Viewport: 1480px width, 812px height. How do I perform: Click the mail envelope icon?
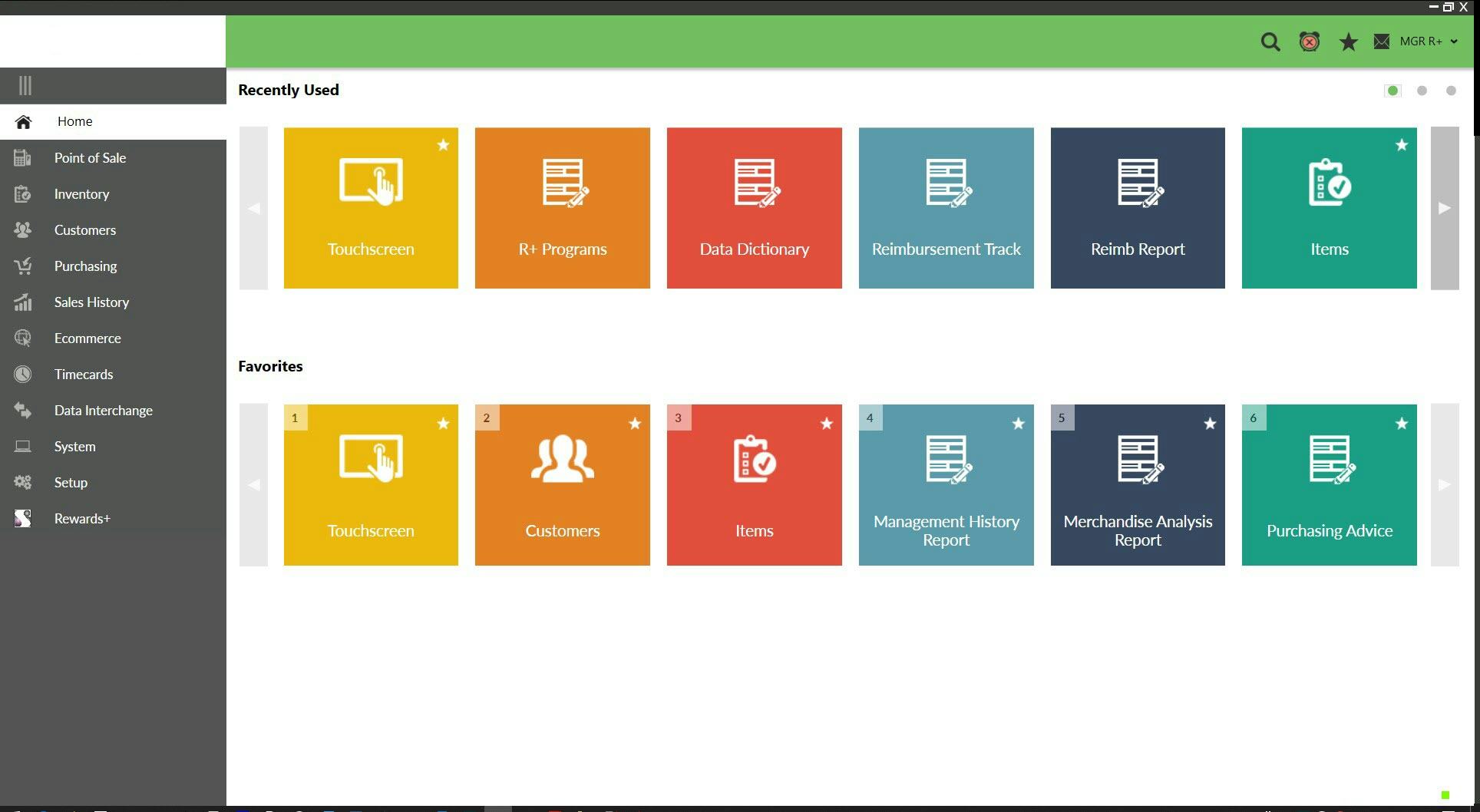pos(1382,41)
